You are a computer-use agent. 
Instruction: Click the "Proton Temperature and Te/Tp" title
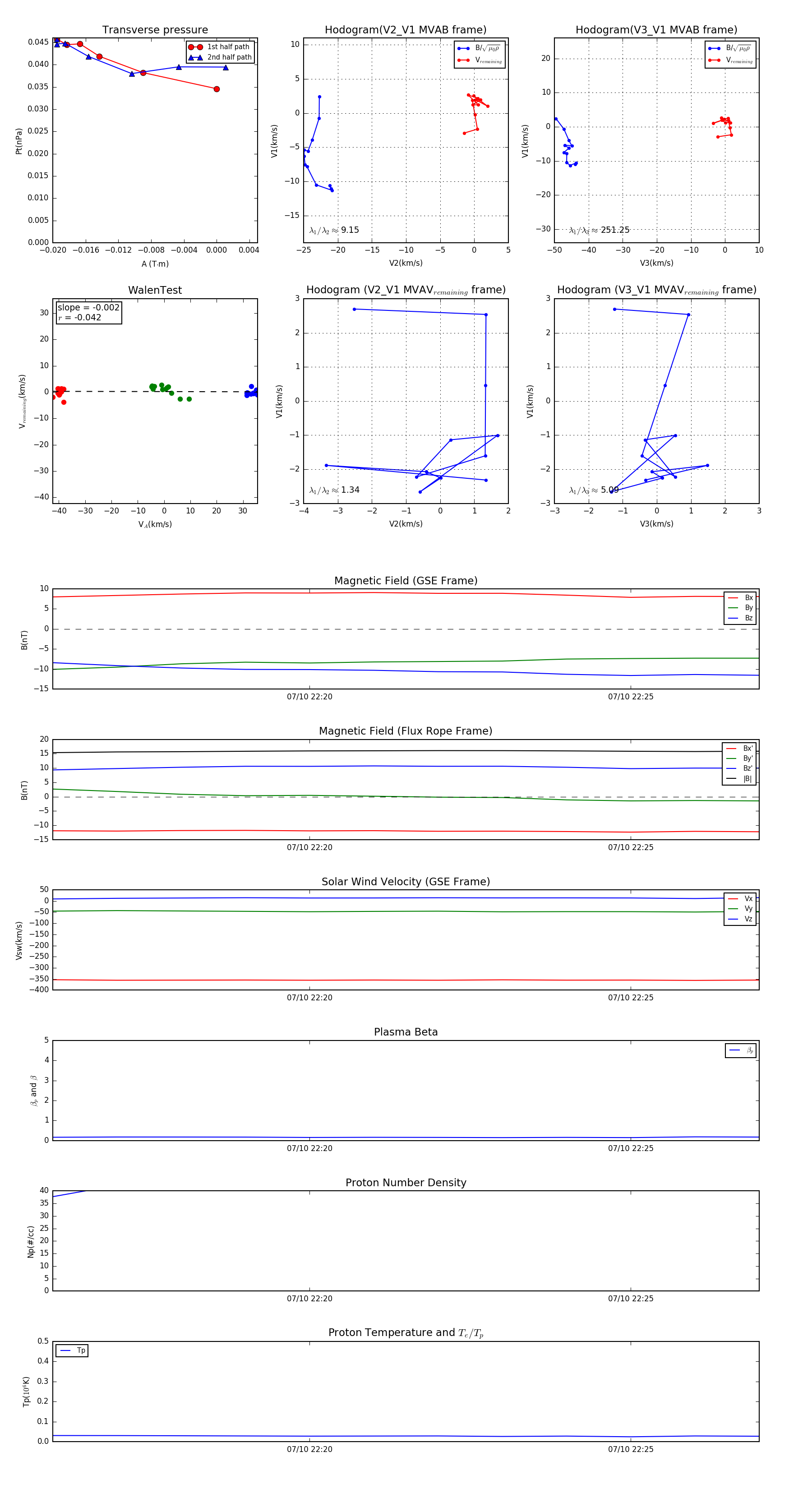406,1333
